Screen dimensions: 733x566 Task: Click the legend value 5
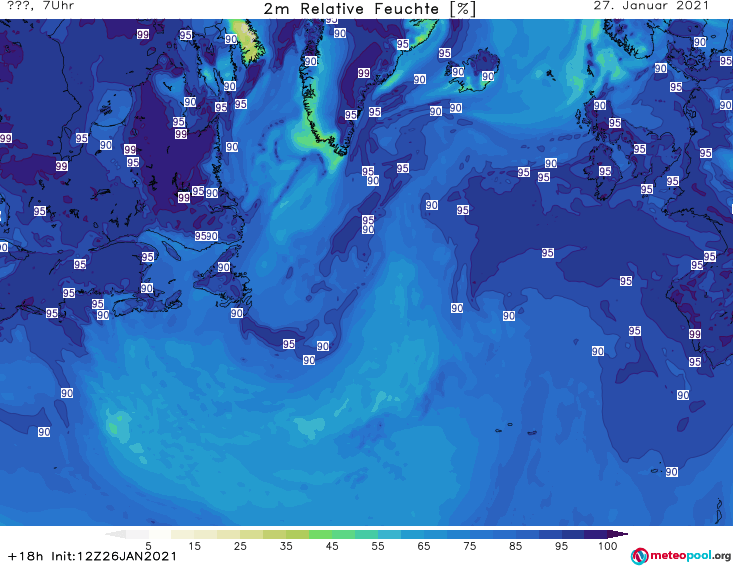(148, 545)
